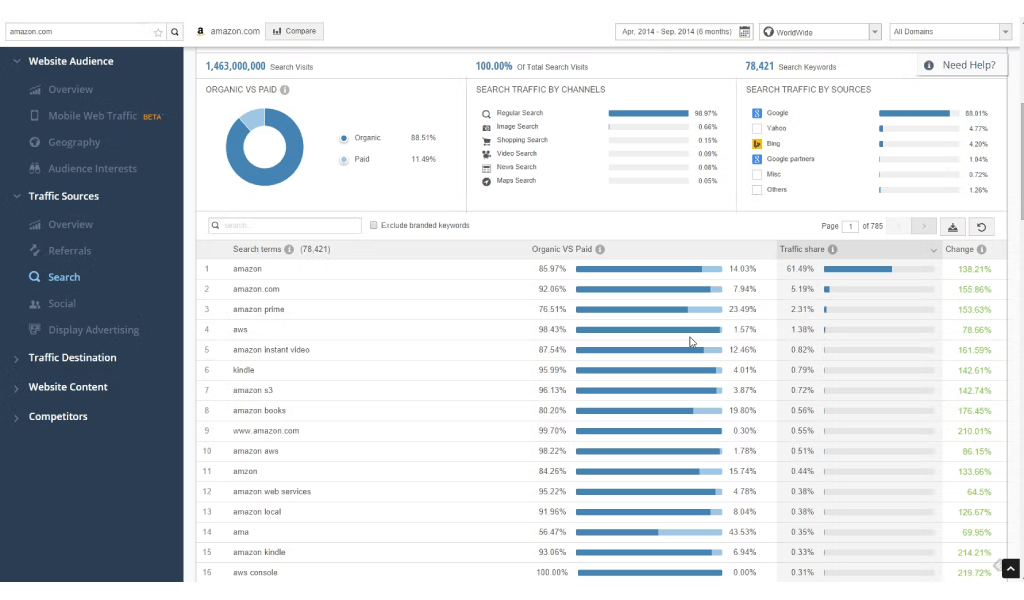The height and width of the screenshot is (600, 1024).
Task: Expand the Website Content section
Action: click(17, 388)
